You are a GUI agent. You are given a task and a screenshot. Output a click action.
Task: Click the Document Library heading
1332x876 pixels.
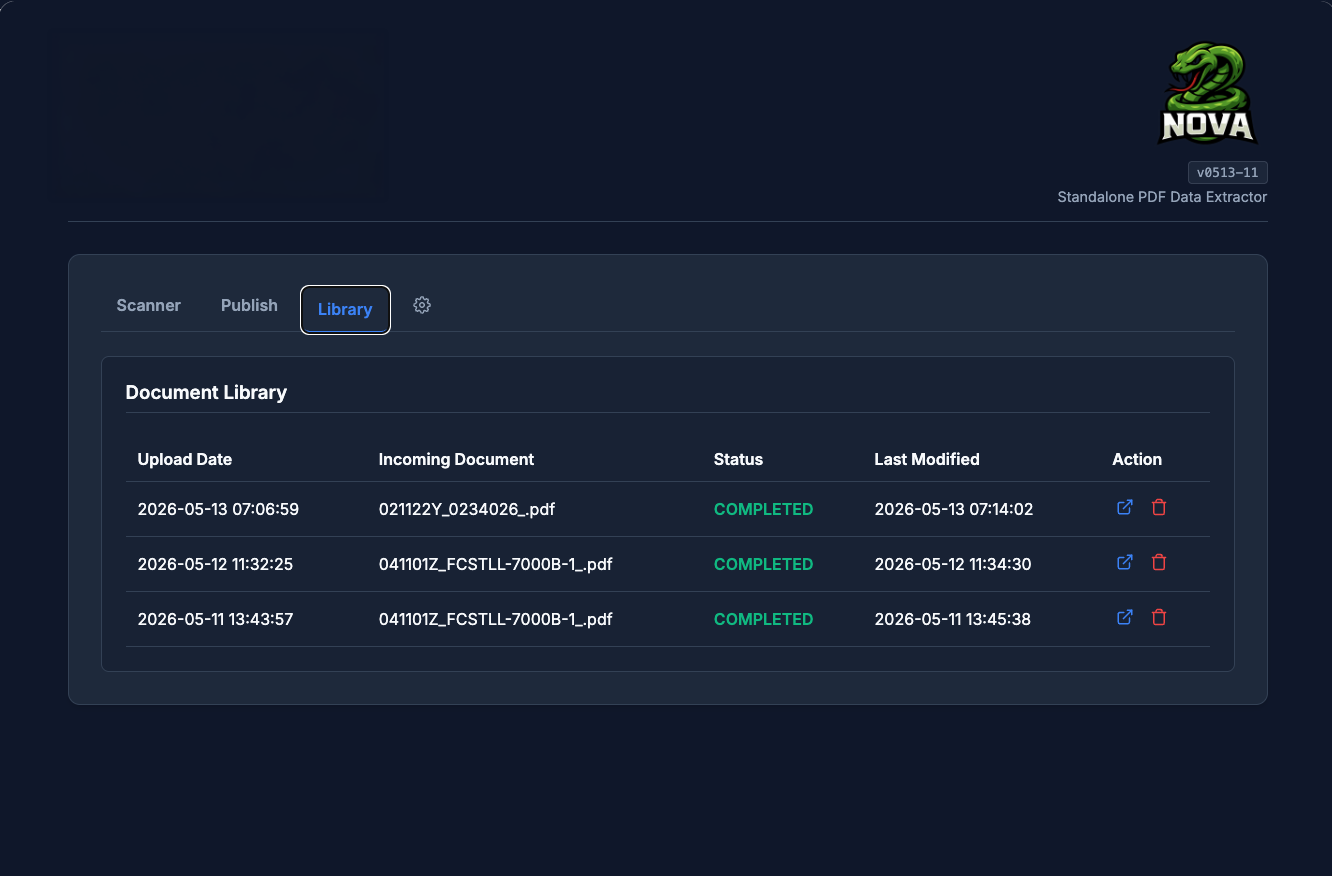(206, 392)
